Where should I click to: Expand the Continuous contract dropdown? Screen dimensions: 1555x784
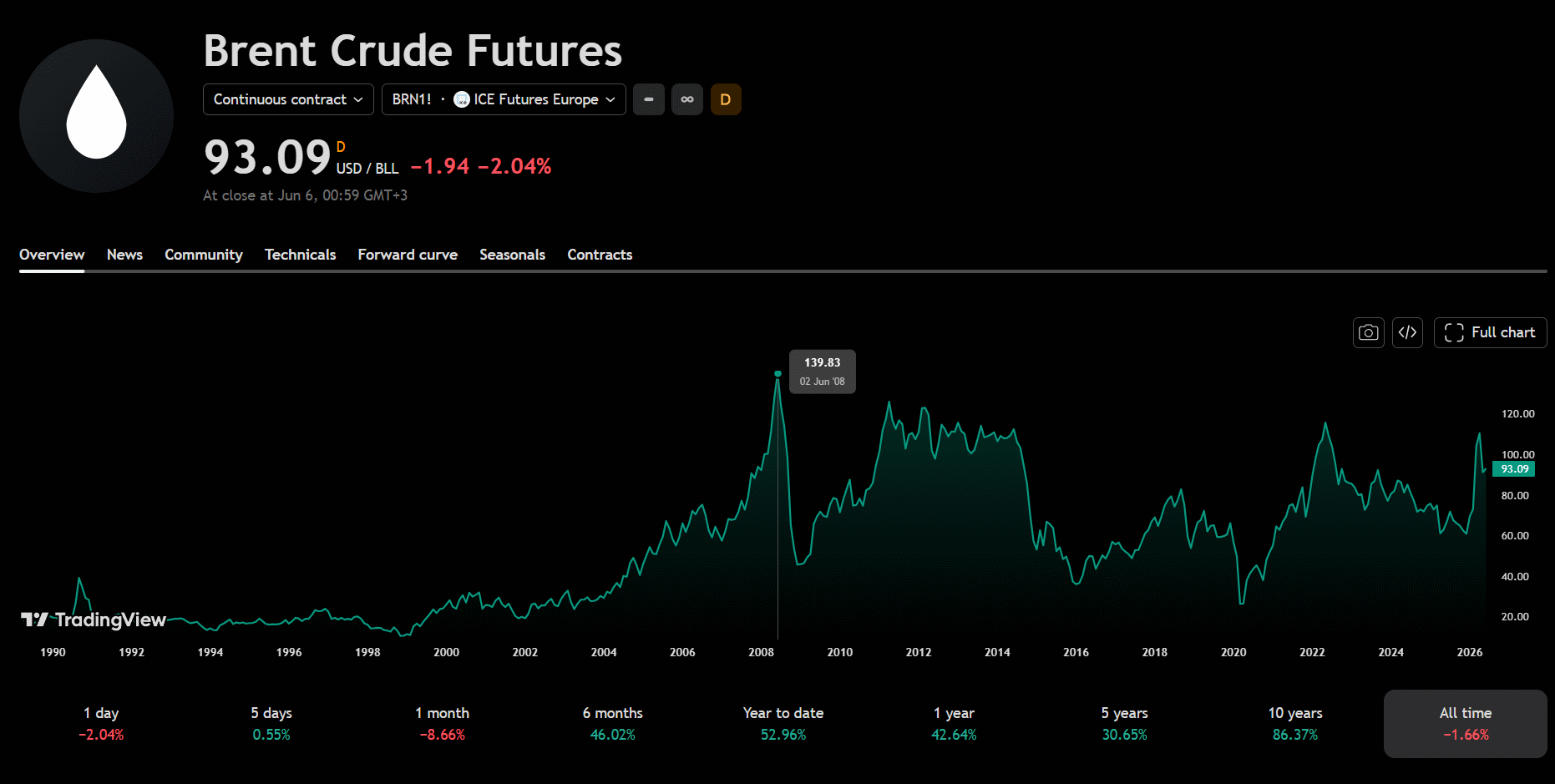pyautogui.click(x=288, y=99)
